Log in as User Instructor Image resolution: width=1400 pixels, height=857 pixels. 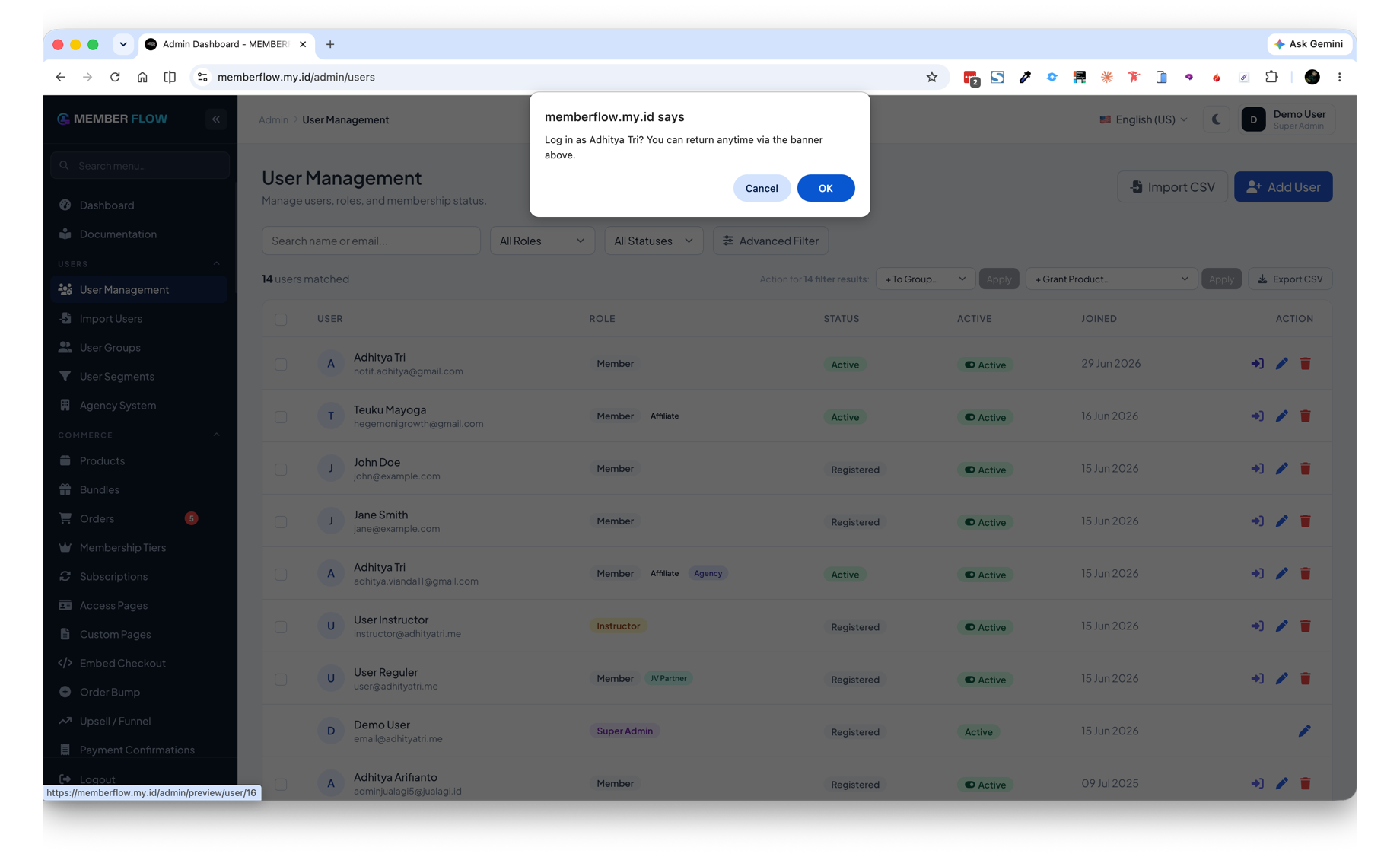pos(1257,626)
